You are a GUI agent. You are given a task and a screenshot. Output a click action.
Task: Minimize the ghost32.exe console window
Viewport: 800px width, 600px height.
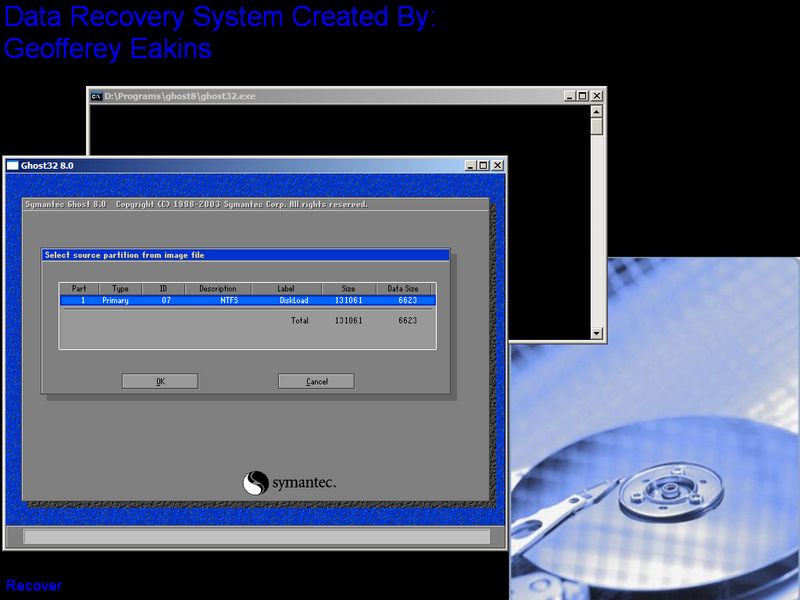(x=570, y=96)
